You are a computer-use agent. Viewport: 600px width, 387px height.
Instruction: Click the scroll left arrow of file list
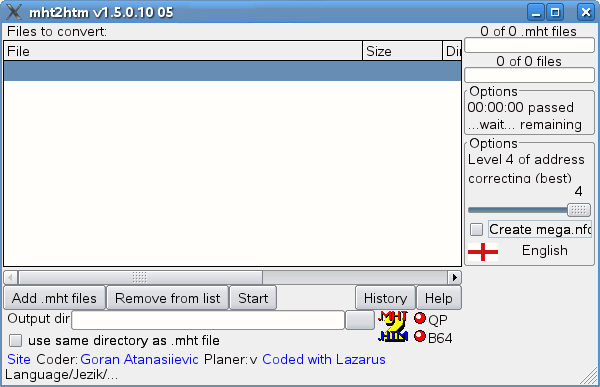[10, 277]
